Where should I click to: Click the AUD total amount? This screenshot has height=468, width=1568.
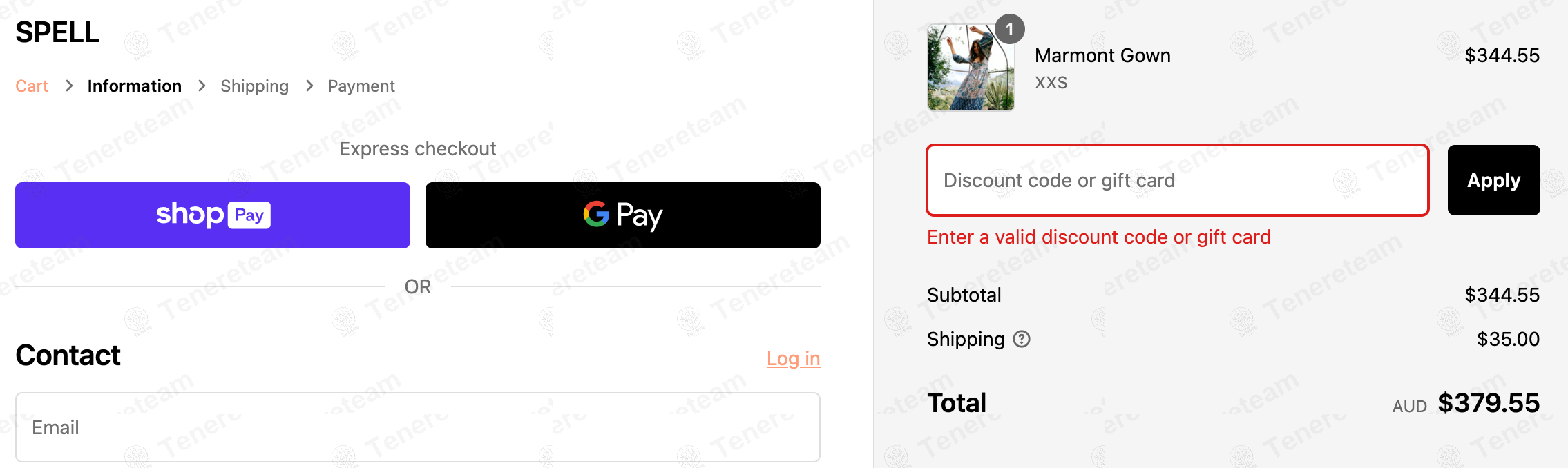[x=1489, y=403]
